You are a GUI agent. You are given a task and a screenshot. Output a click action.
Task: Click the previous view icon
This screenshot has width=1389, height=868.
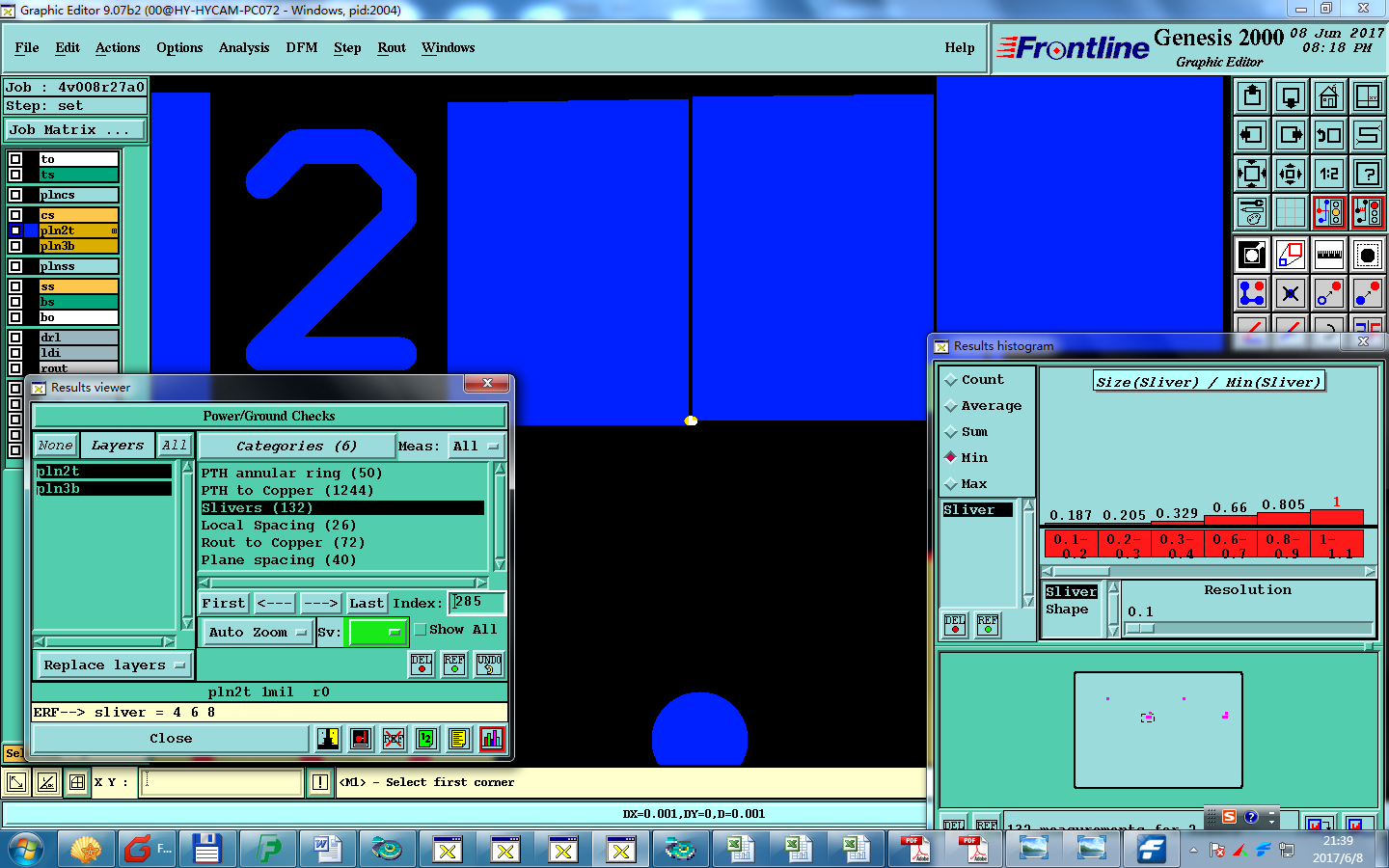point(1329,135)
